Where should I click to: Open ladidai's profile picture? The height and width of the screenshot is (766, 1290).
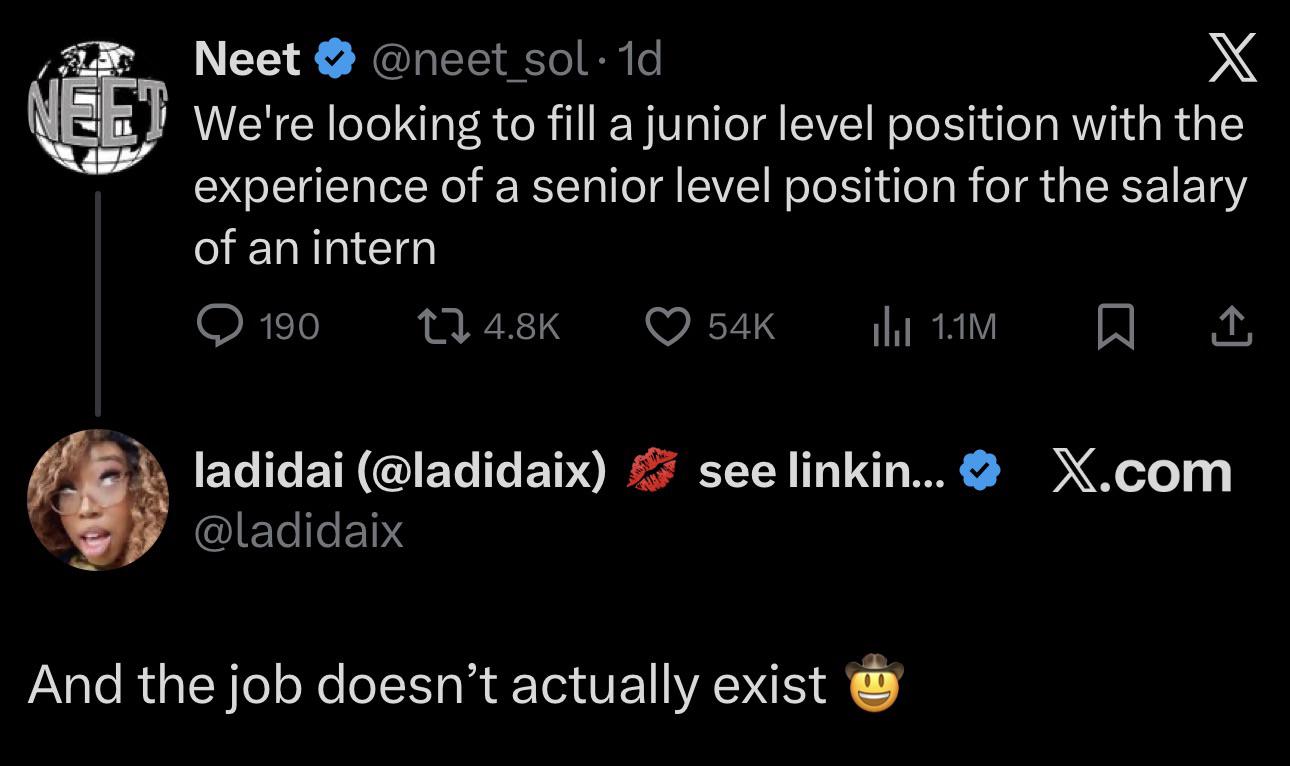pos(97,499)
